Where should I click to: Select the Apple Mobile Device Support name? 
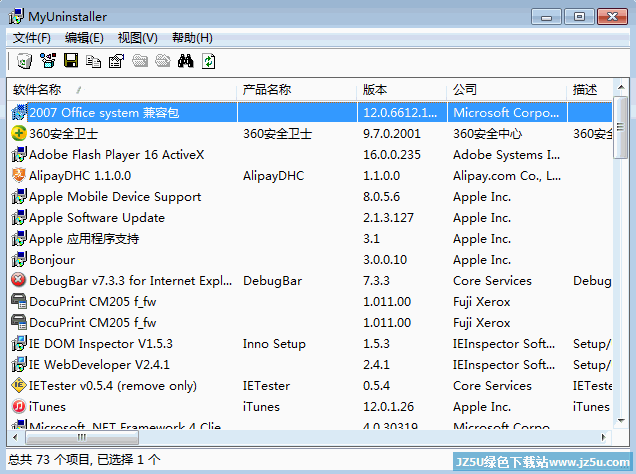(x=115, y=197)
